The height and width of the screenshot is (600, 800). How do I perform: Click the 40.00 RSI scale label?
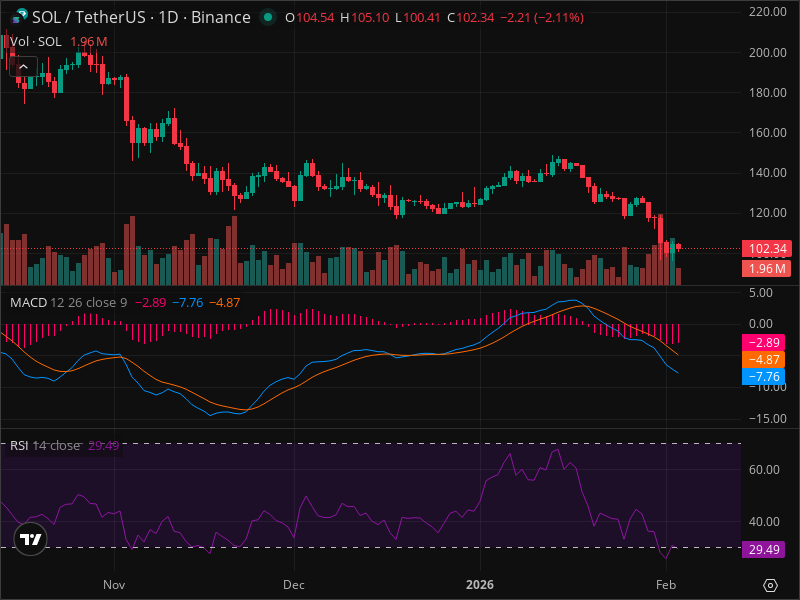pyautogui.click(x=764, y=522)
